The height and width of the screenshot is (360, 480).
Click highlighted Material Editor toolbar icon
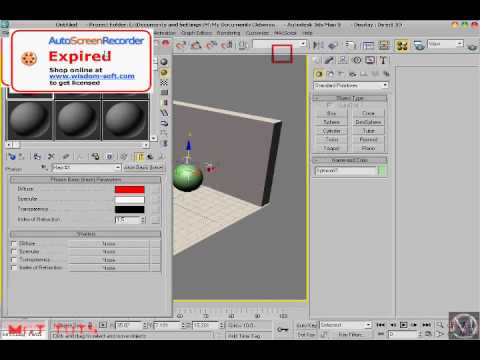[402, 45]
